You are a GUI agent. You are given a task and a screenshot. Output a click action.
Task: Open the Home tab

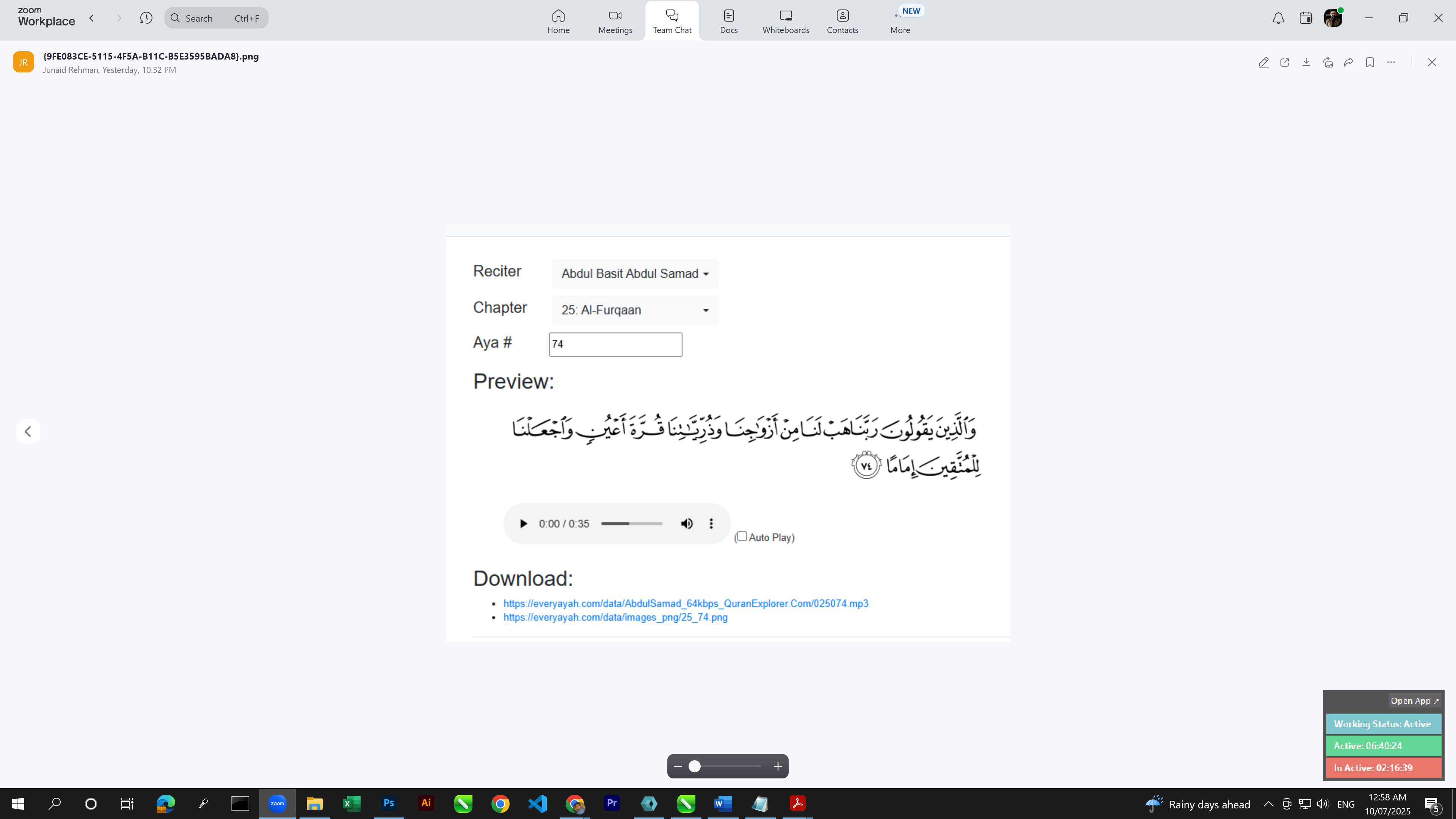(x=558, y=22)
